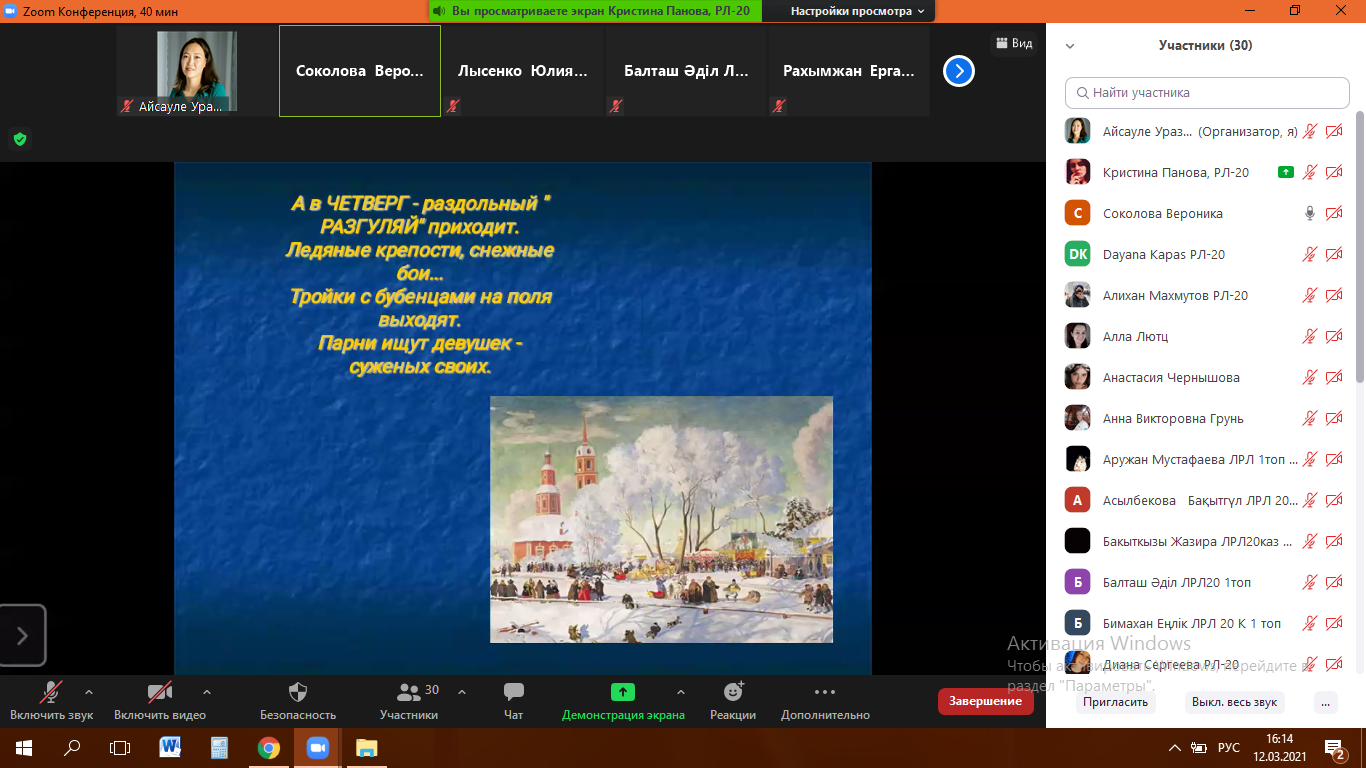Change the gallery layout with View button
The width and height of the screenshot is (1366, 768).
1014,43
